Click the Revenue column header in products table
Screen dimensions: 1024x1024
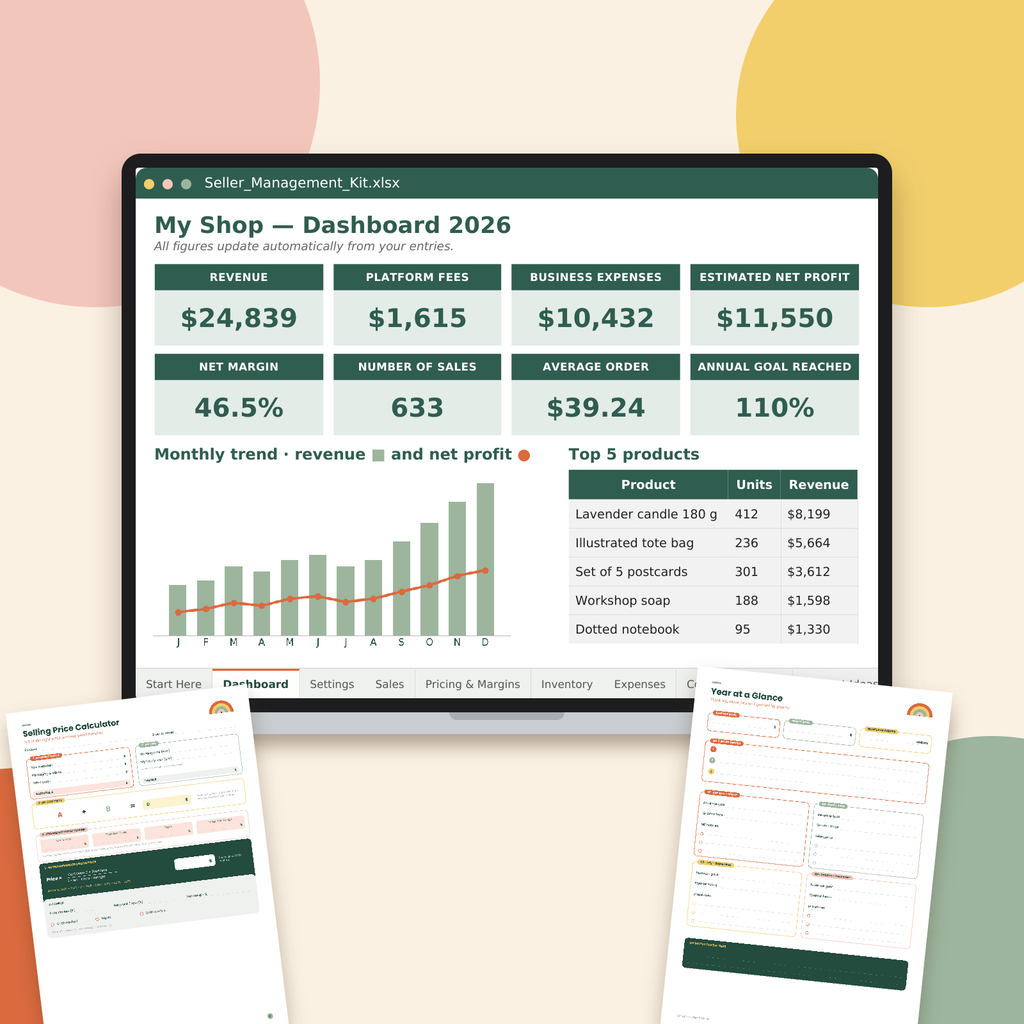tap(819, 485)
